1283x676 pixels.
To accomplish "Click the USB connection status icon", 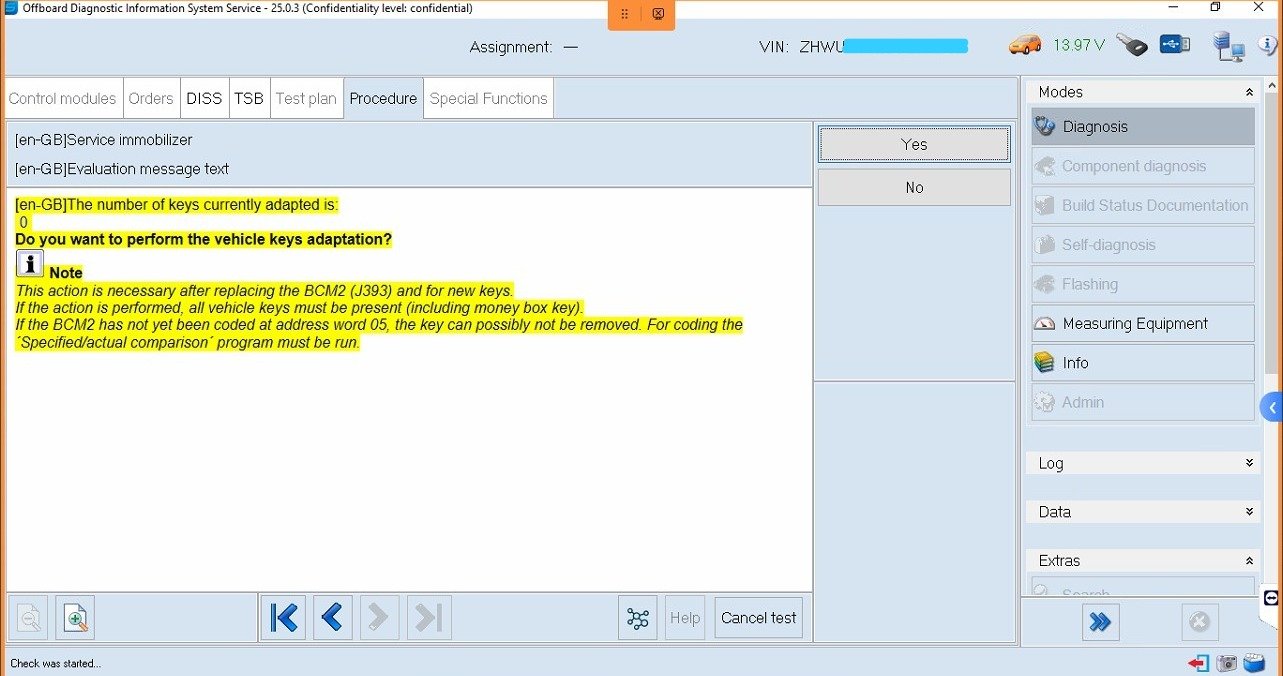I will [x=1175, y=45].
